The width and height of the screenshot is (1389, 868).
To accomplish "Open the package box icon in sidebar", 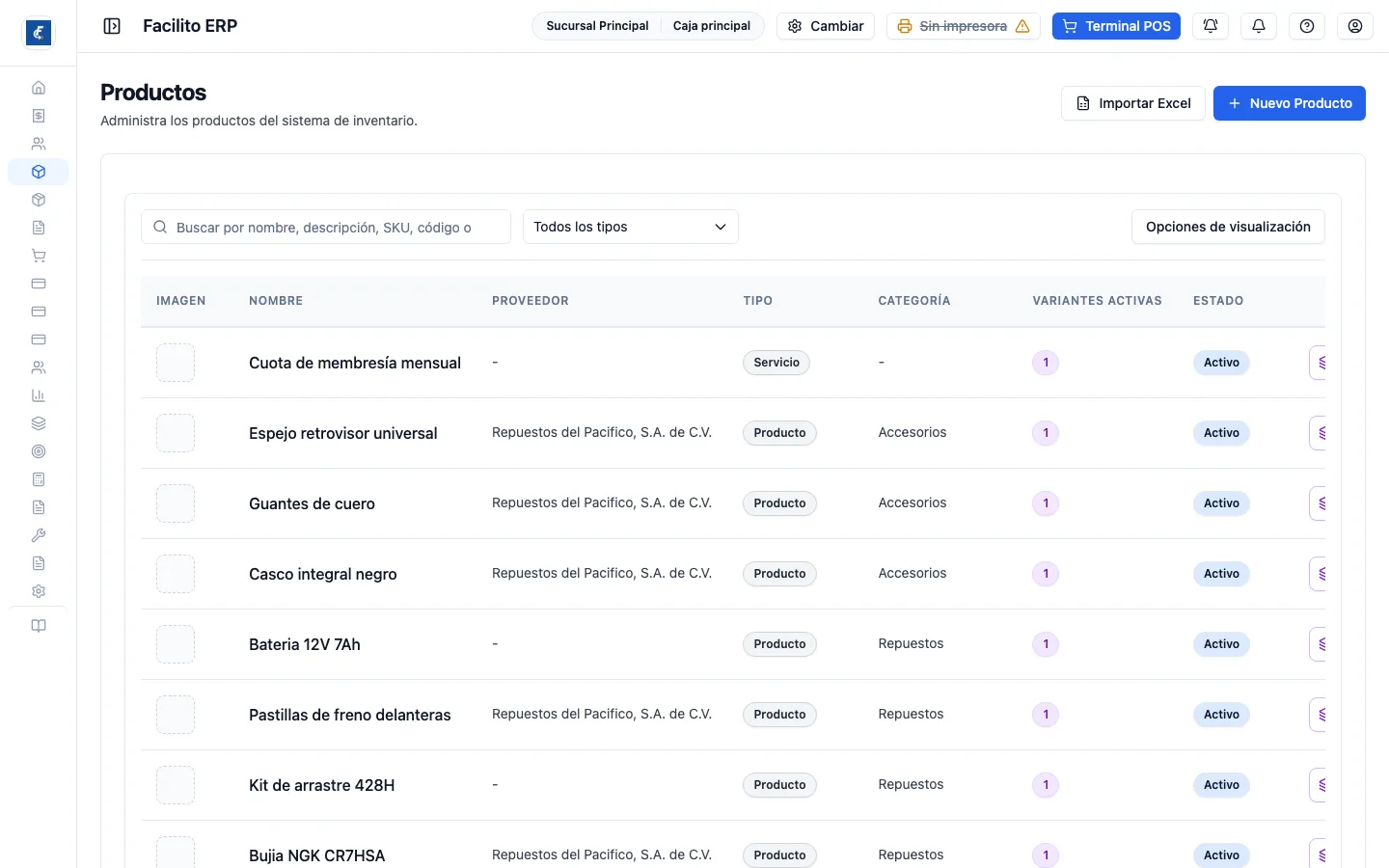I will [39, 200].
